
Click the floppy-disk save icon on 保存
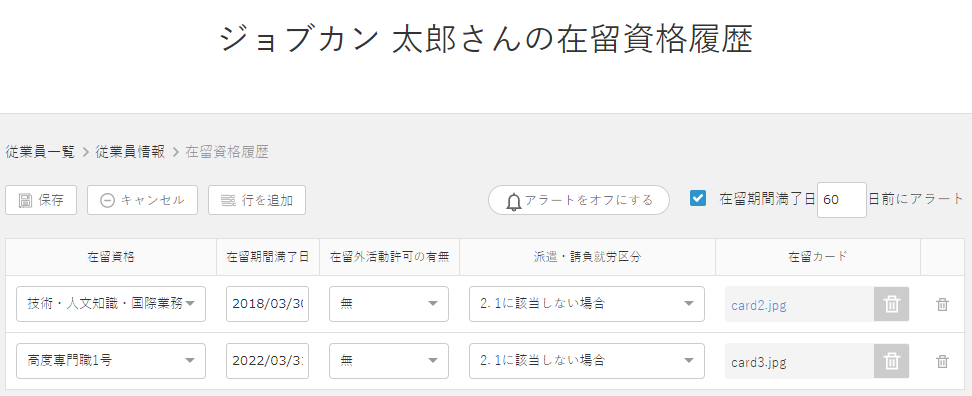click(x=25, y=200)
